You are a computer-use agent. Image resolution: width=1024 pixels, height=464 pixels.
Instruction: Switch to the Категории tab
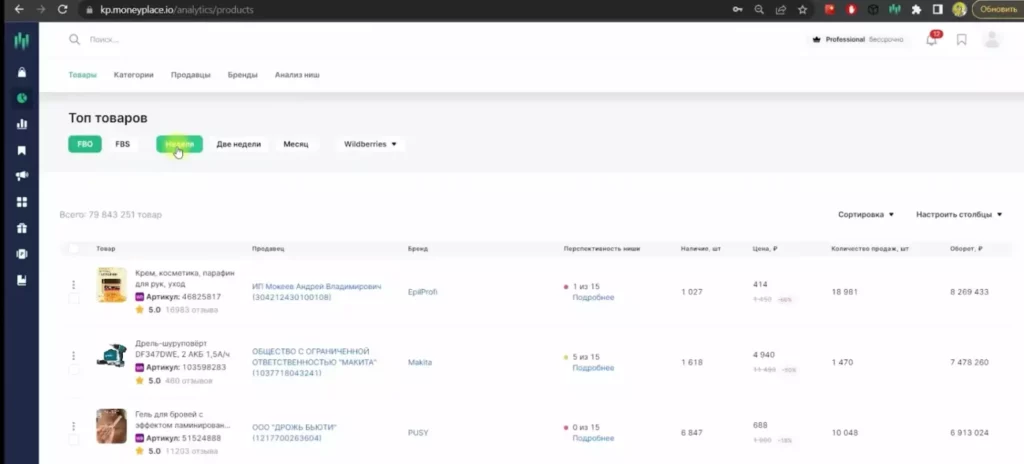tap(133, 75)
